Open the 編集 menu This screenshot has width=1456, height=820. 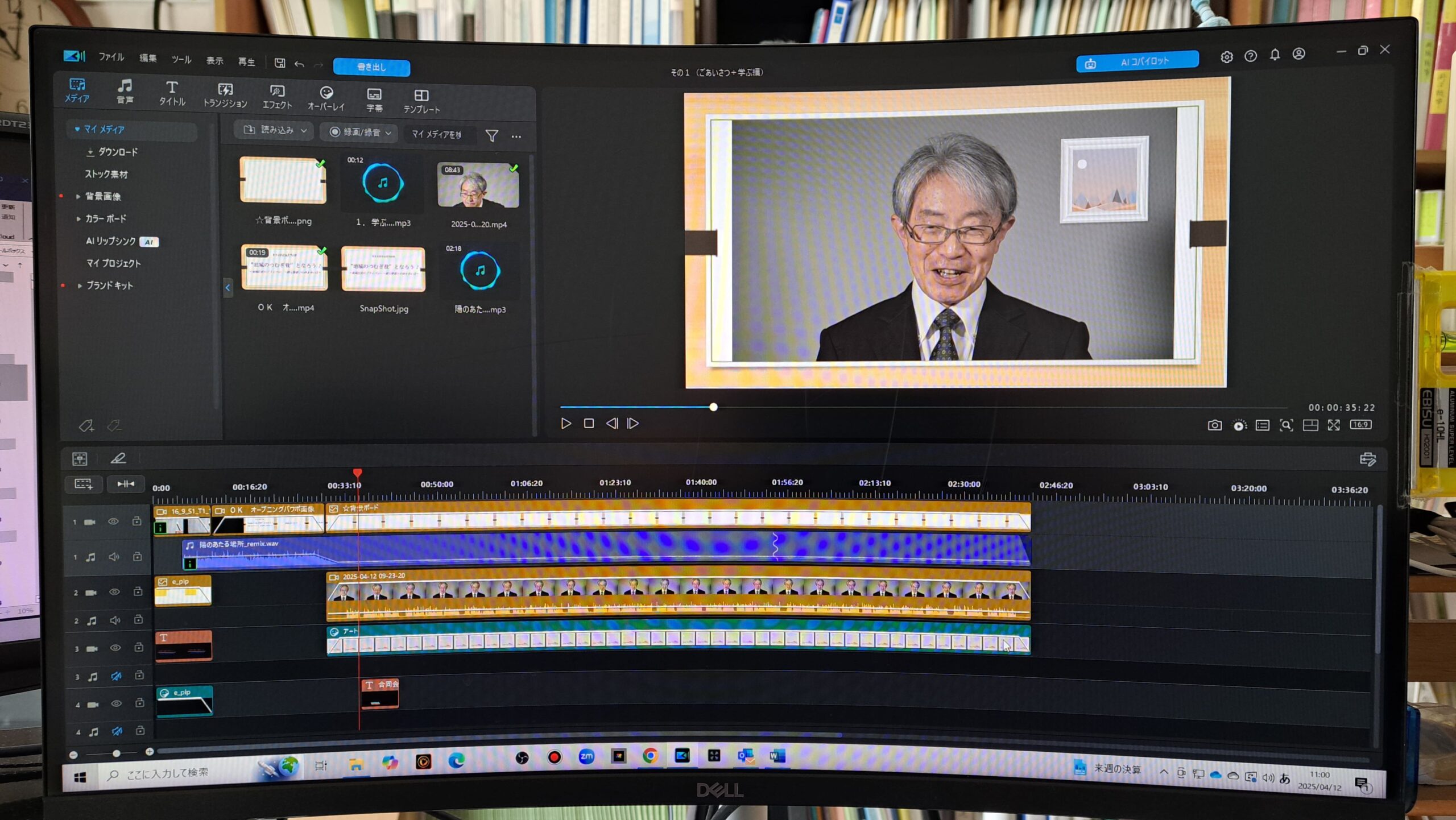(x=148, y=58)
